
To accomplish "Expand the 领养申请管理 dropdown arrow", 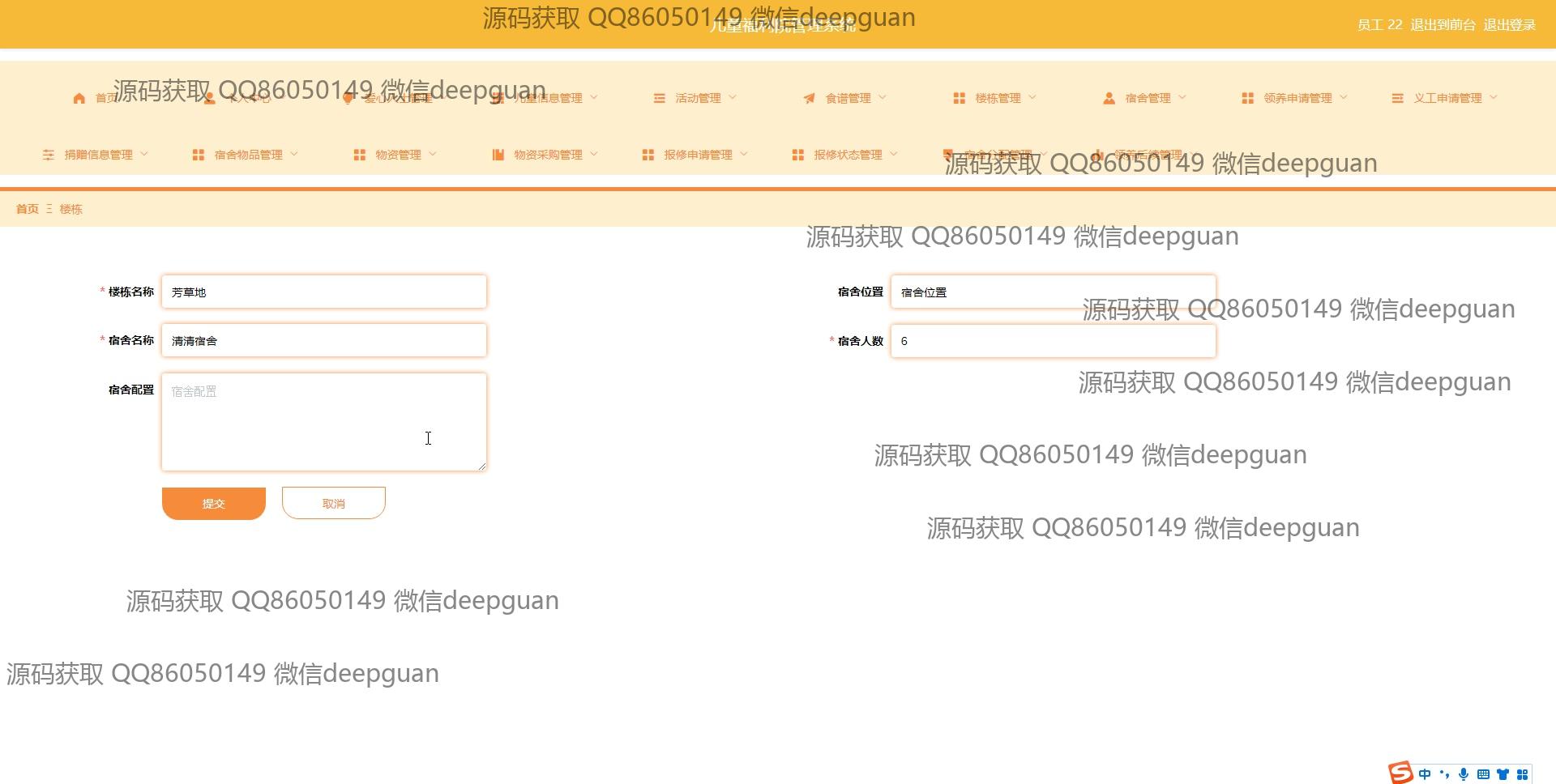I will (x=1344, y=98).
